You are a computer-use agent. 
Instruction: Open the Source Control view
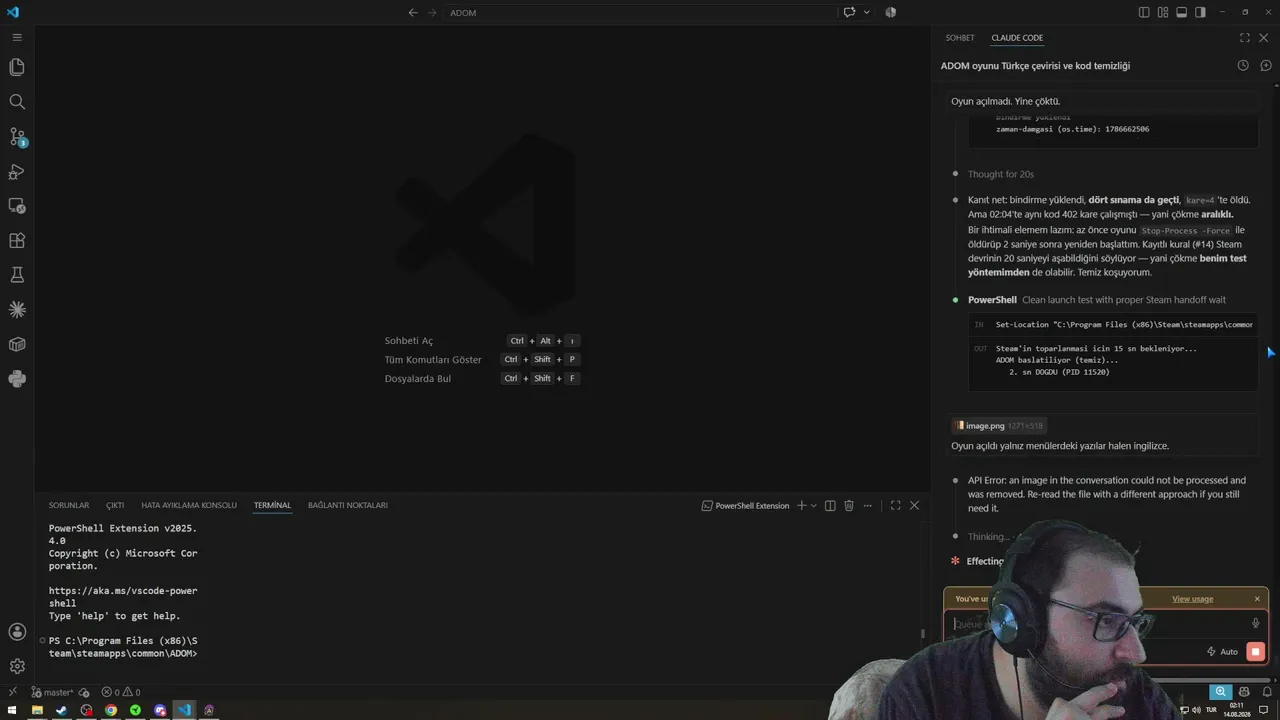[x=17, y=137]
